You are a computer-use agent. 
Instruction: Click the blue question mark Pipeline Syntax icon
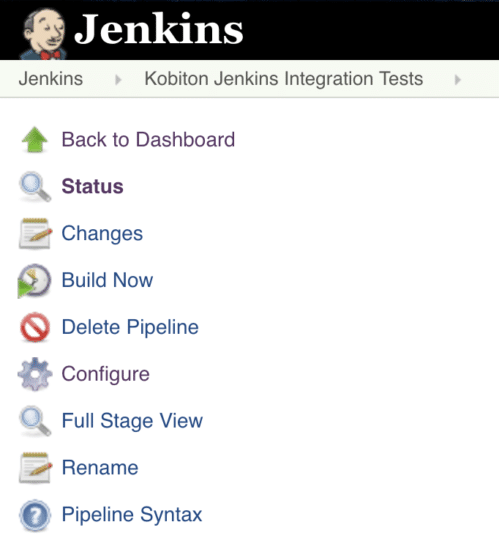pyautogui.click(x=35, y=515)
